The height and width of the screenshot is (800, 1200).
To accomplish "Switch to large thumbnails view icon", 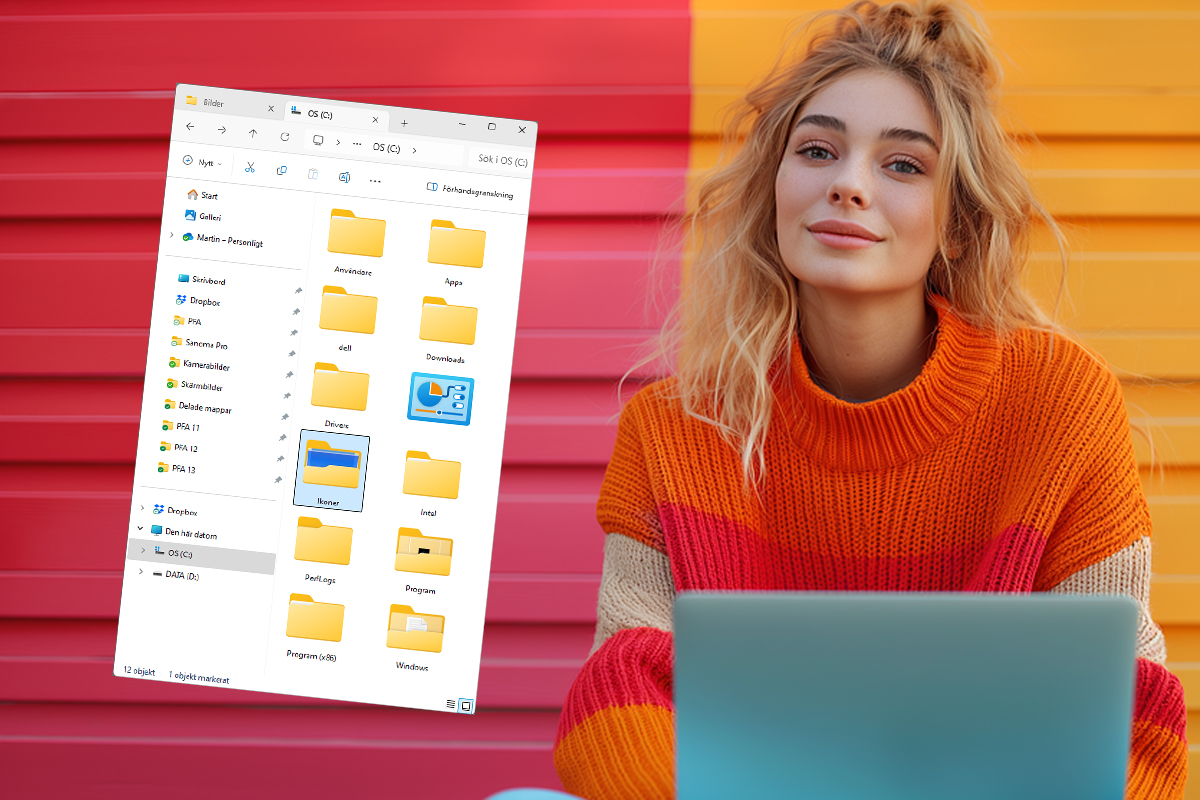I will (x=465, y=706).
